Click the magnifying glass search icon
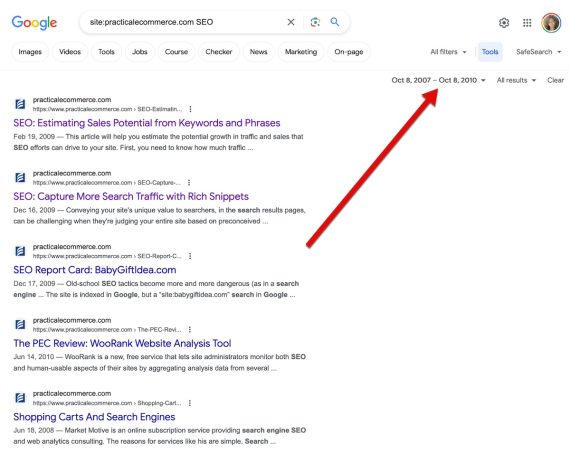 pos(335,22)
